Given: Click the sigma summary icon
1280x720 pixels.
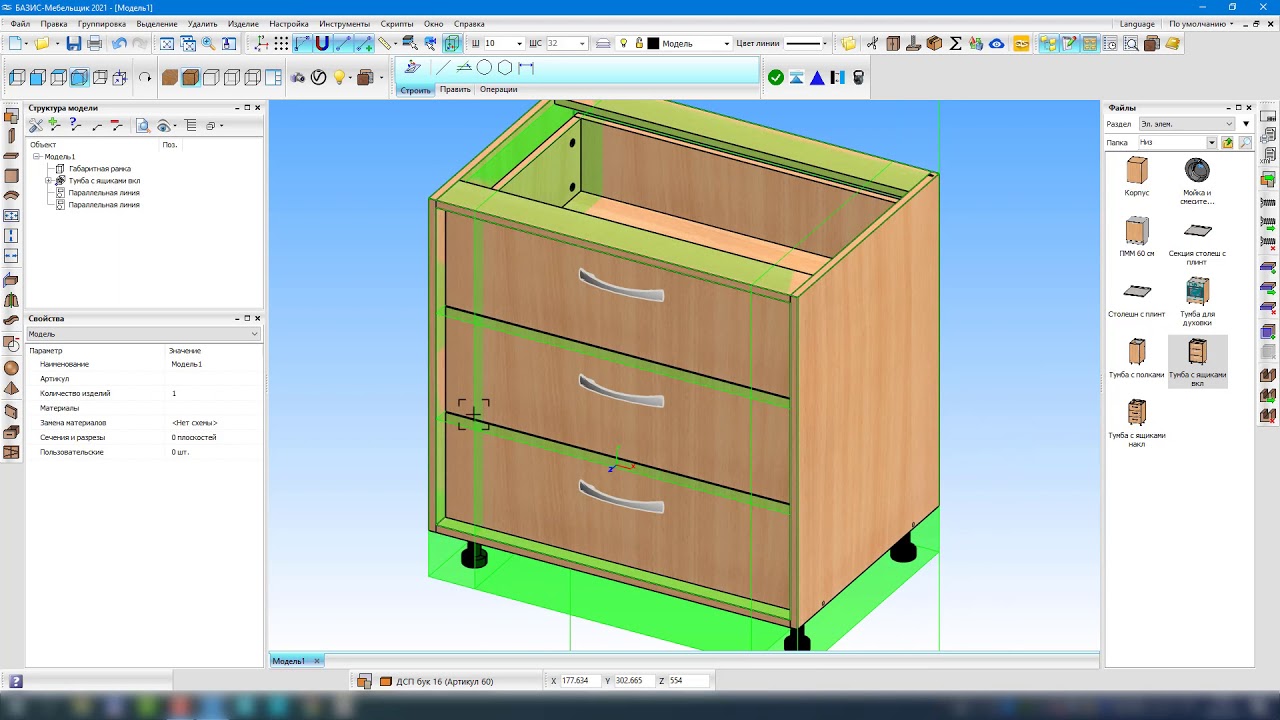Looking at the screenshot, I should click(x=955, y=43).
